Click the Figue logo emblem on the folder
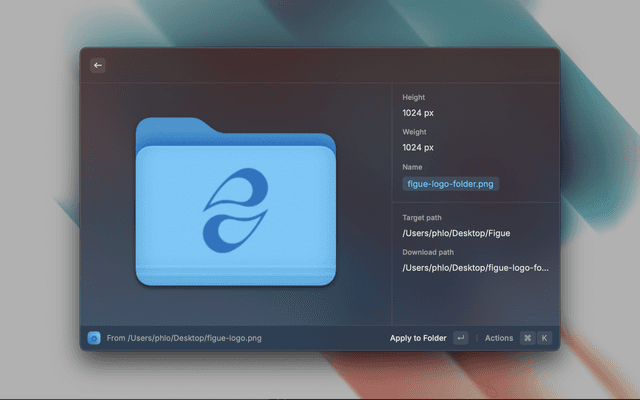 pos(235,210)
